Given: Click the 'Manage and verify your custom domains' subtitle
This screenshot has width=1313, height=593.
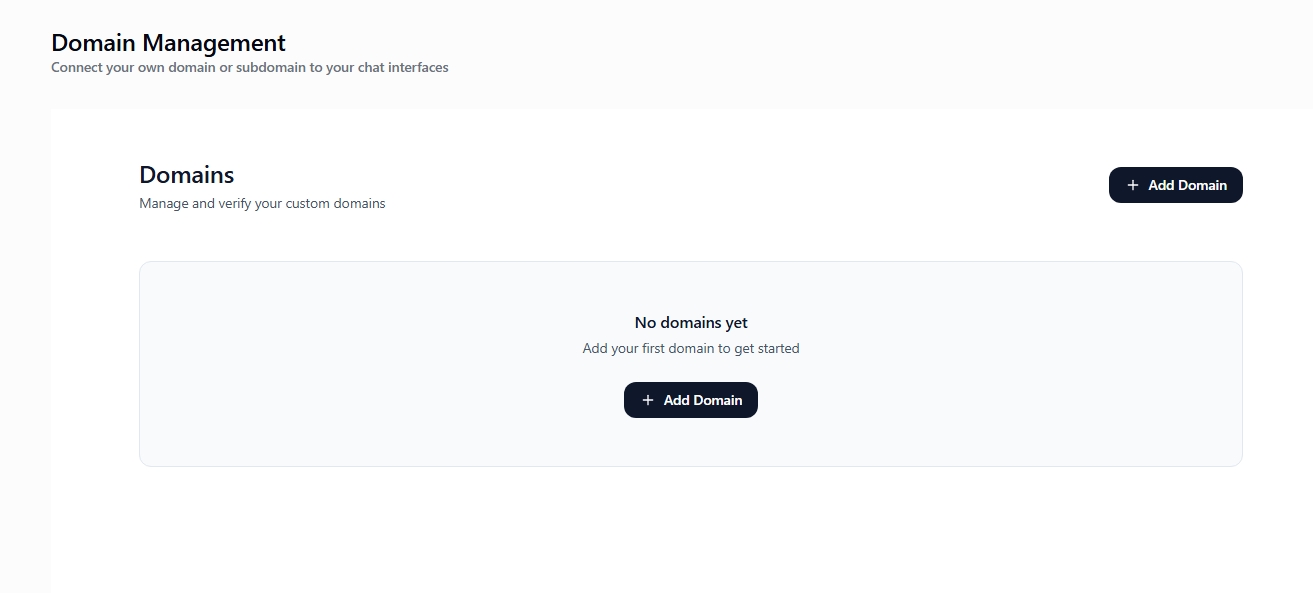Looking at the screenshot, I should (x=261, y=203).
